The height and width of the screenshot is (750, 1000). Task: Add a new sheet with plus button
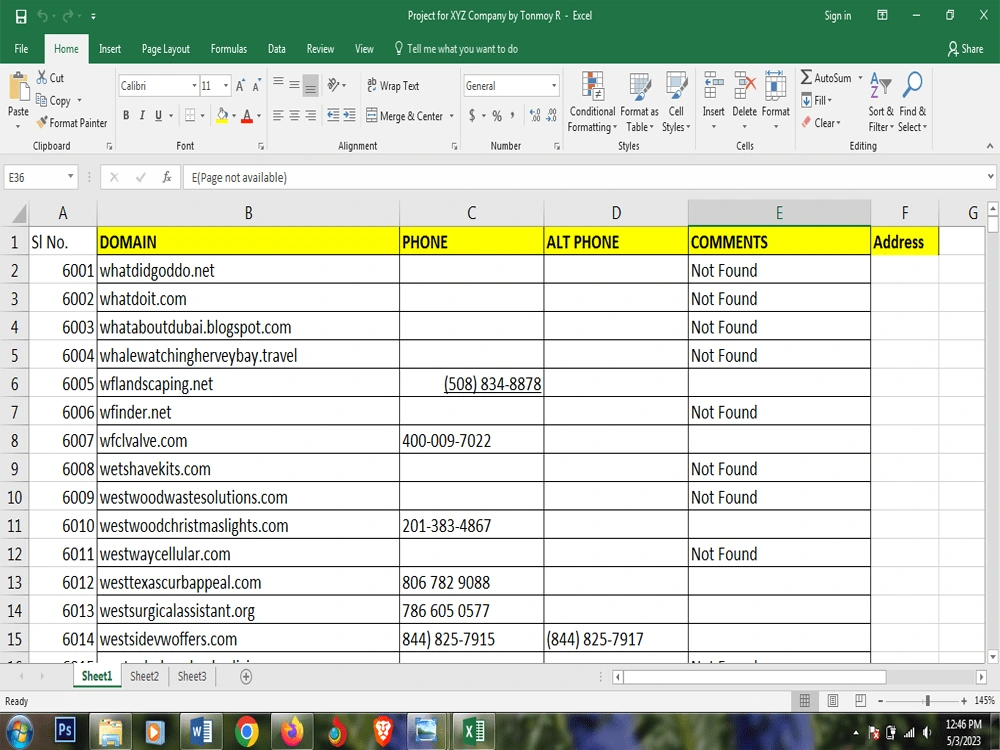click(246, 677)
